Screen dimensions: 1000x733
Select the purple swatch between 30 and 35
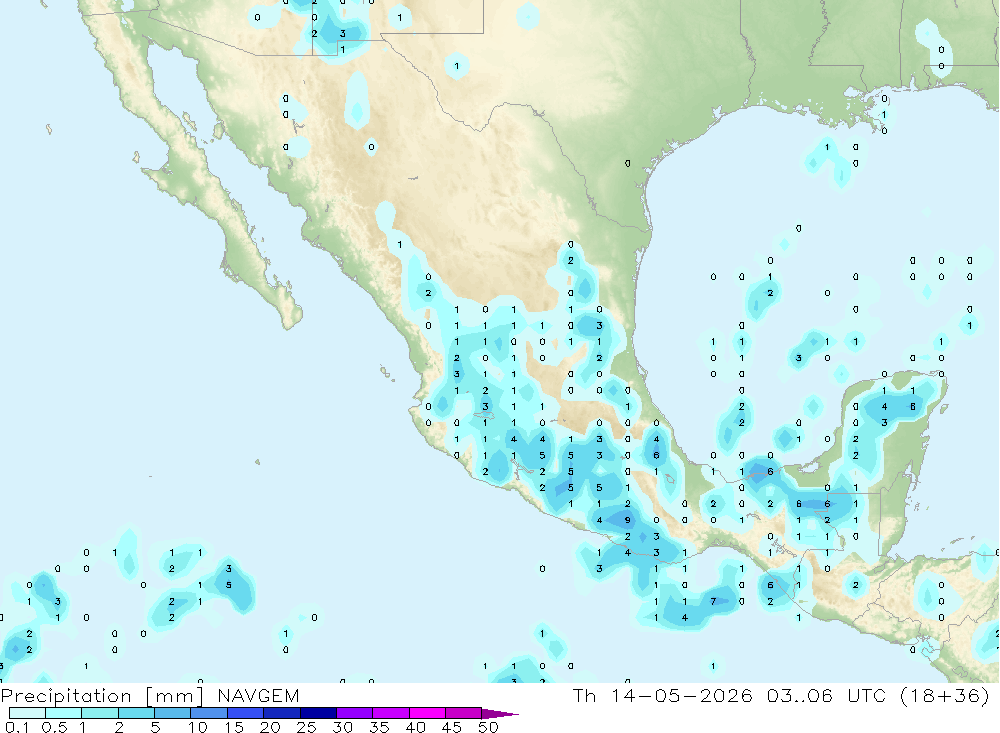click(x=355, y=713)
